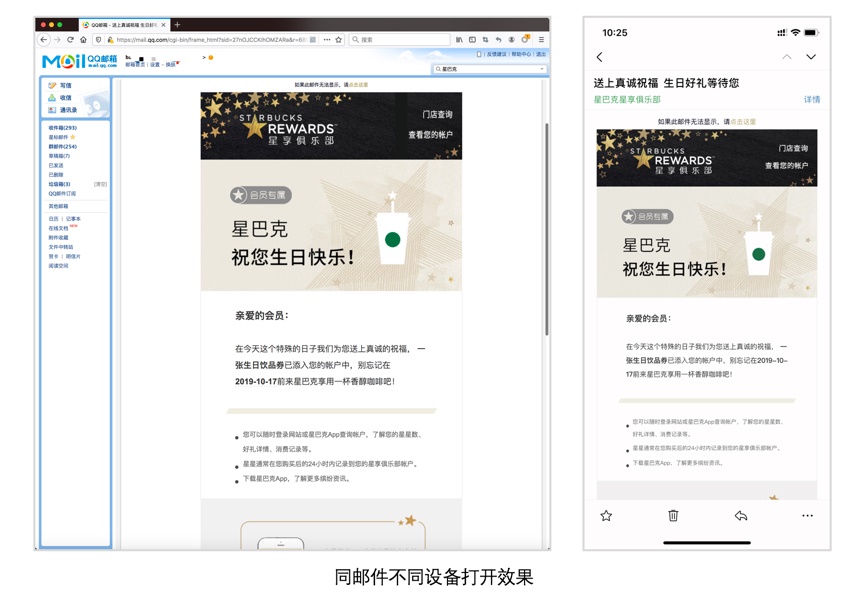Tap 详情 details link on phone

811,99
